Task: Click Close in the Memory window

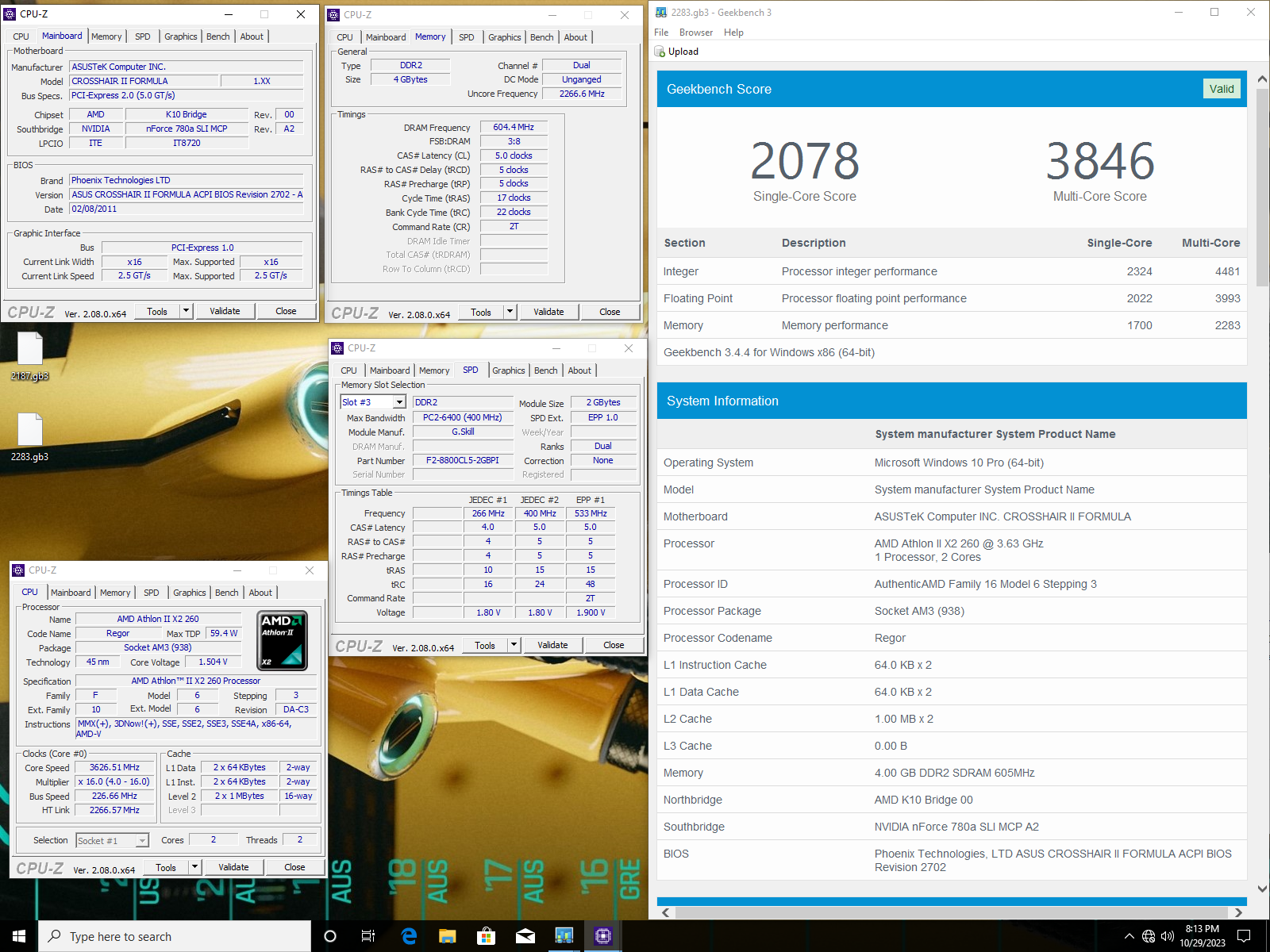Action: point(610,312)
